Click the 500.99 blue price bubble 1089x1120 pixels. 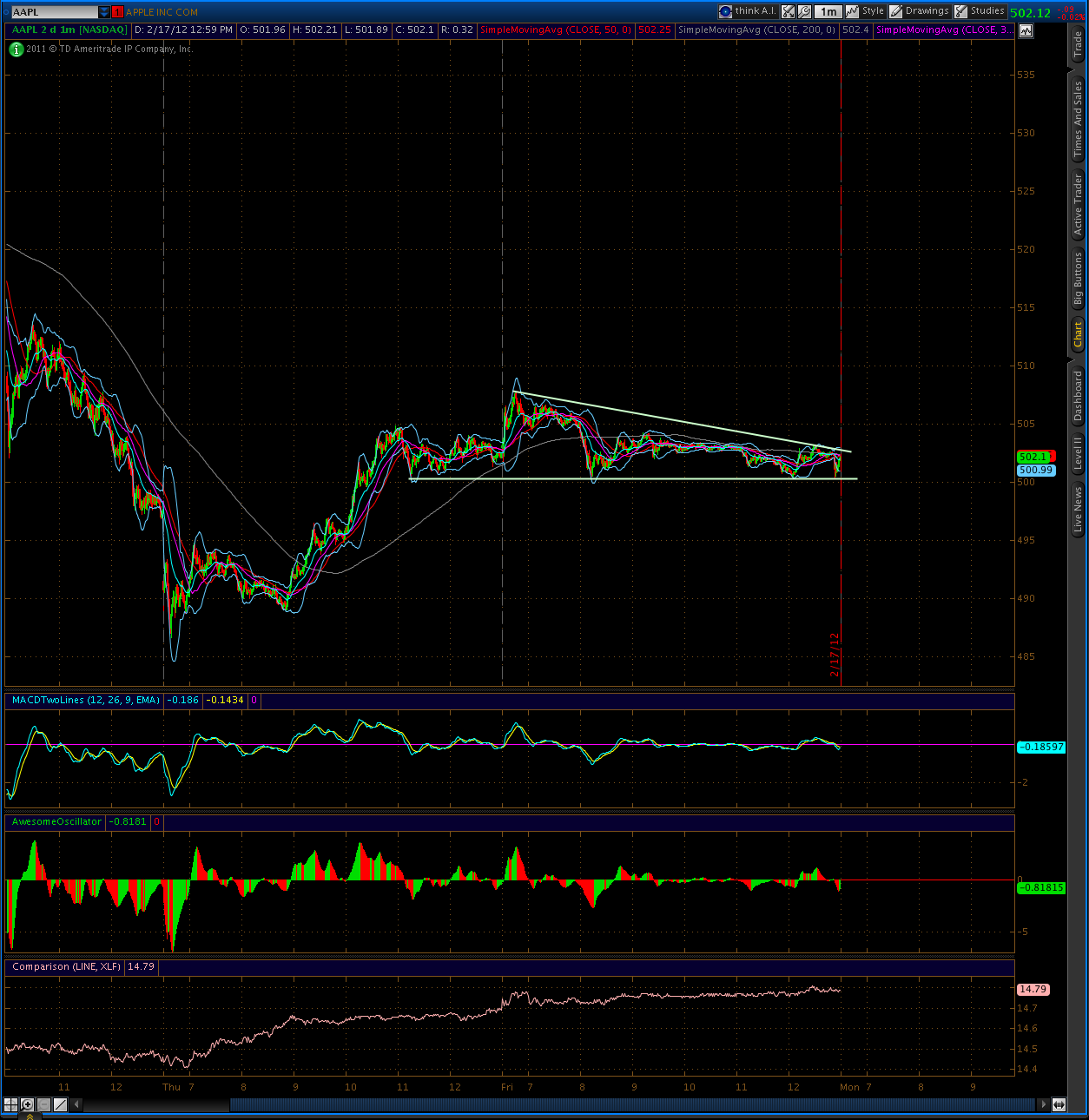1035,470
